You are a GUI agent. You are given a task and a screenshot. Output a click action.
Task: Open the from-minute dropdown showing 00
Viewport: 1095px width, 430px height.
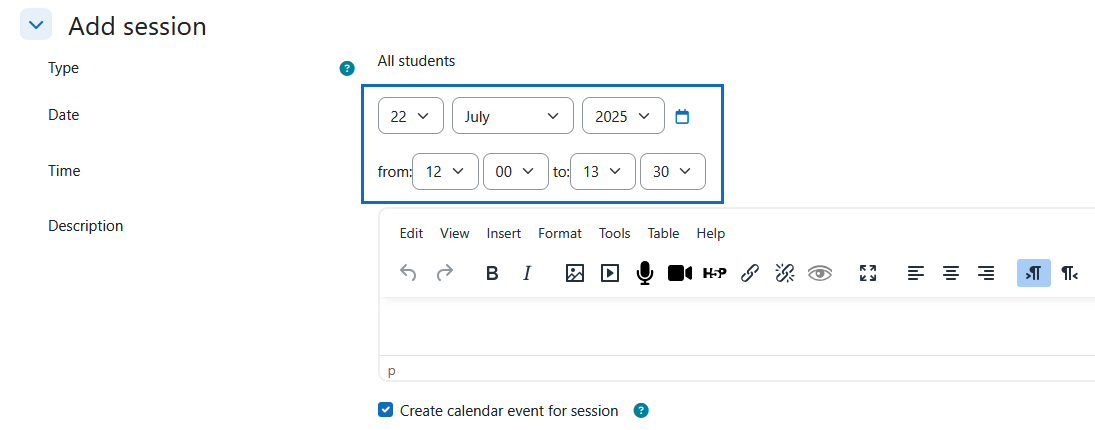[515, 172]
